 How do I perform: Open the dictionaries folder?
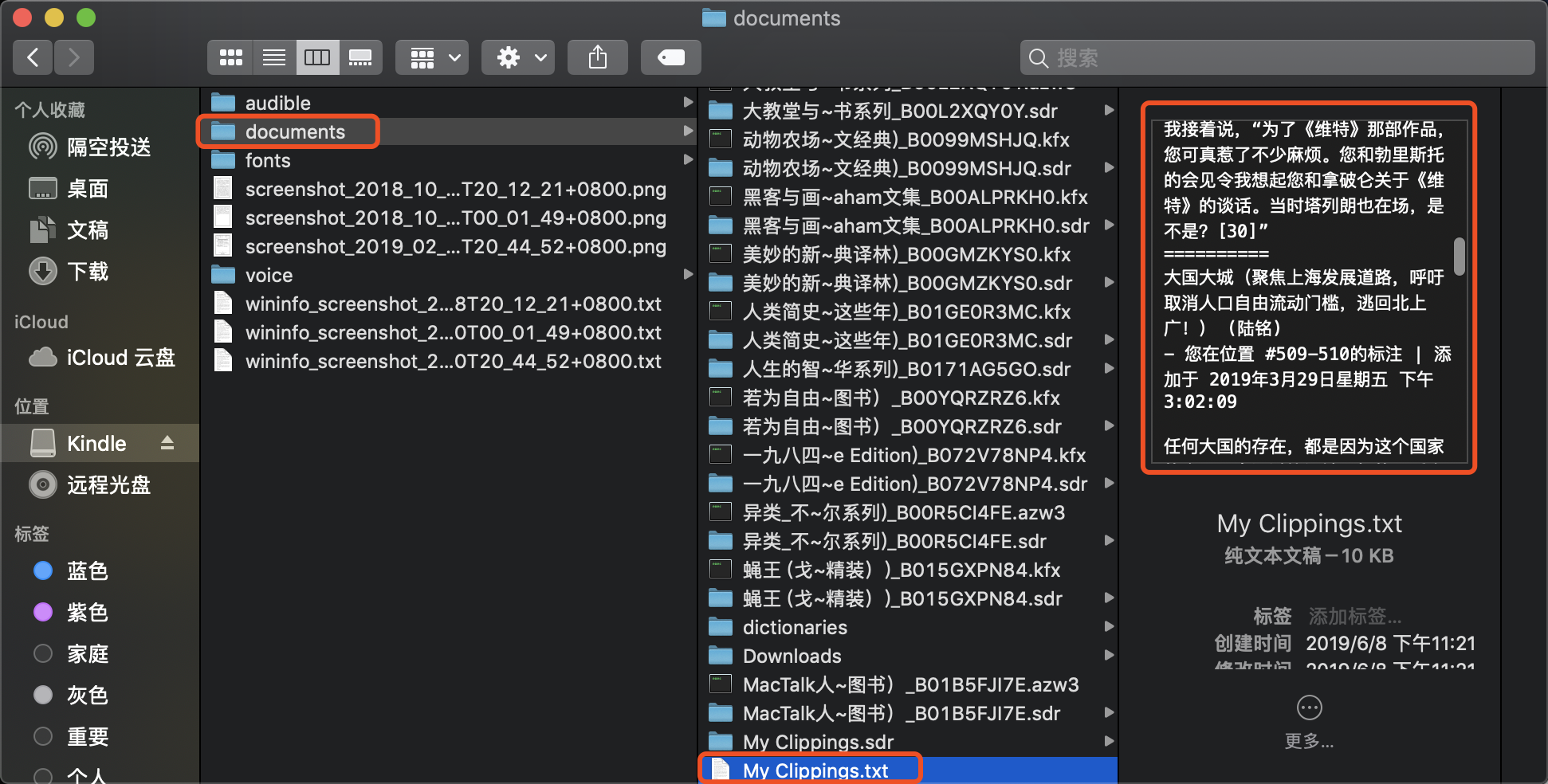point(909,627)
